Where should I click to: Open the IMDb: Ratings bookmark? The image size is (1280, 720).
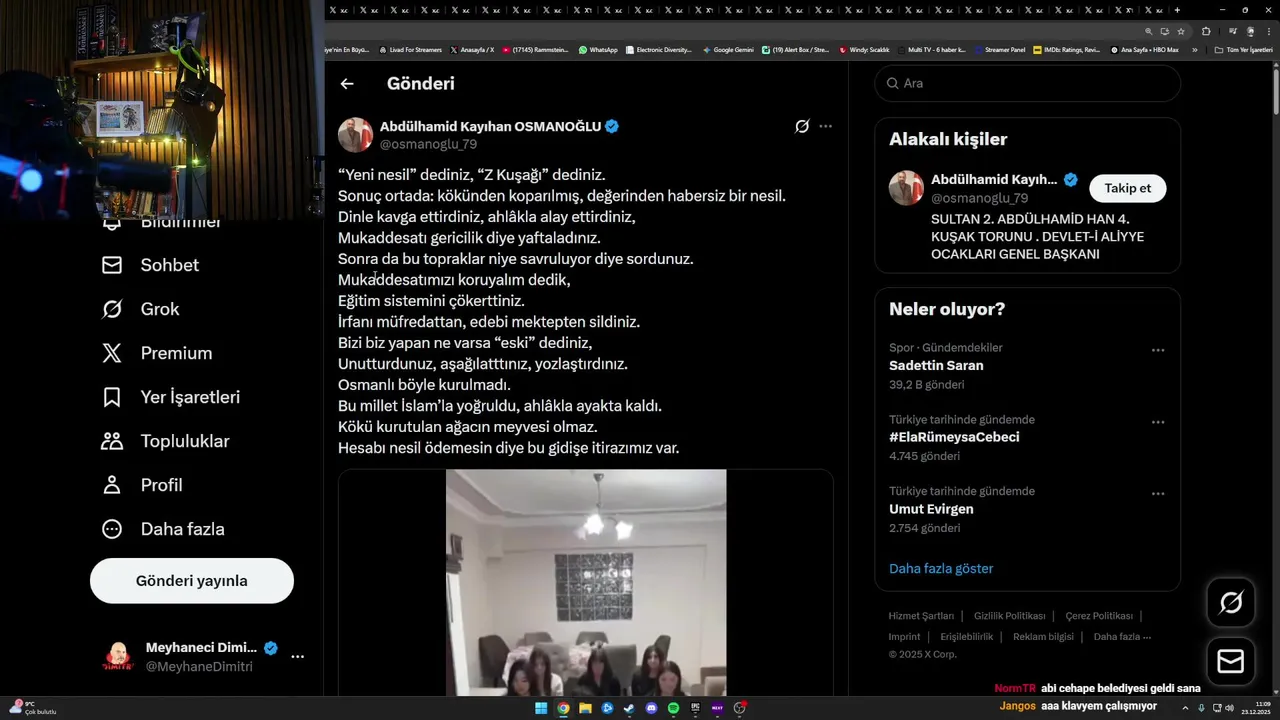pyautogui.click(x=1067, y=49)
